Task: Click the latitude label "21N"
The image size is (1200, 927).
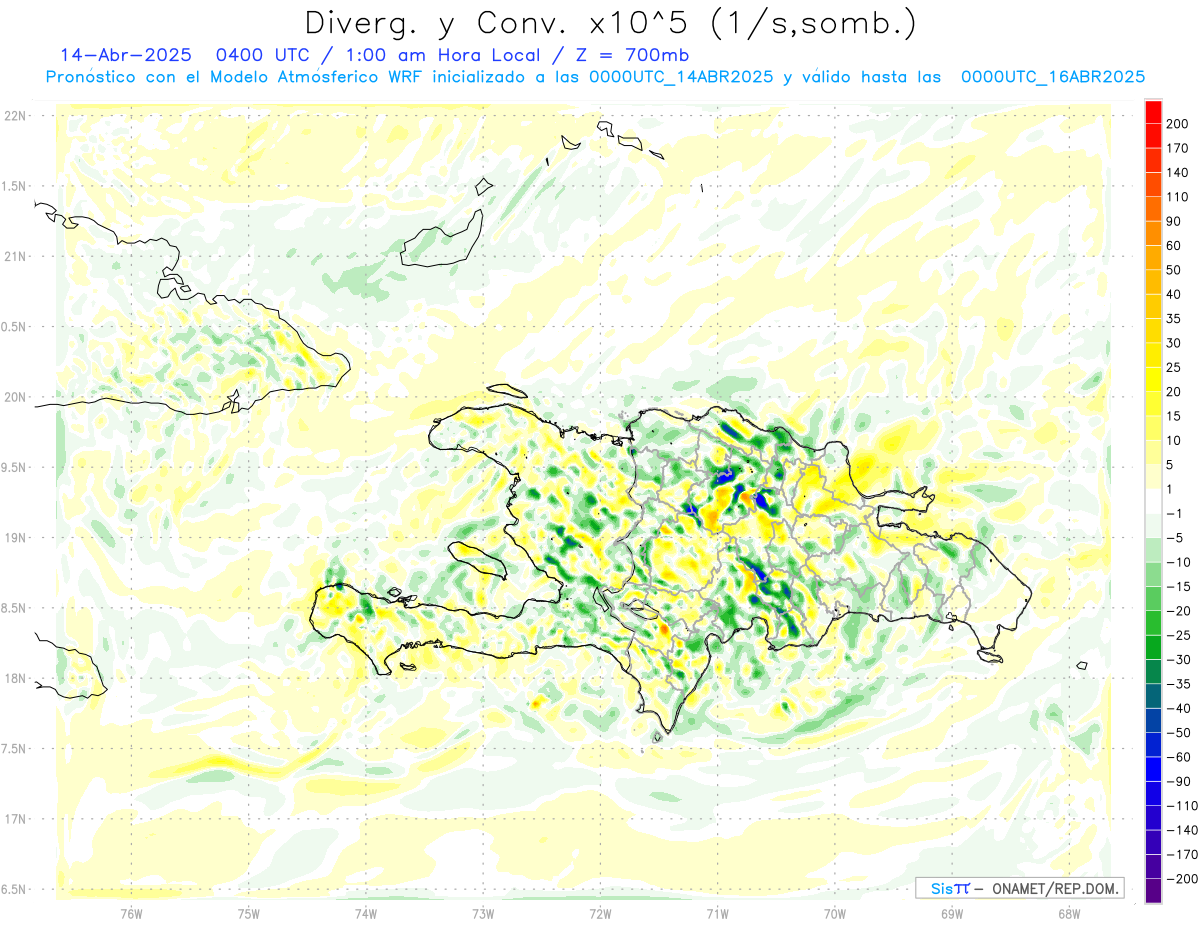Action: [x=14, y=256]
